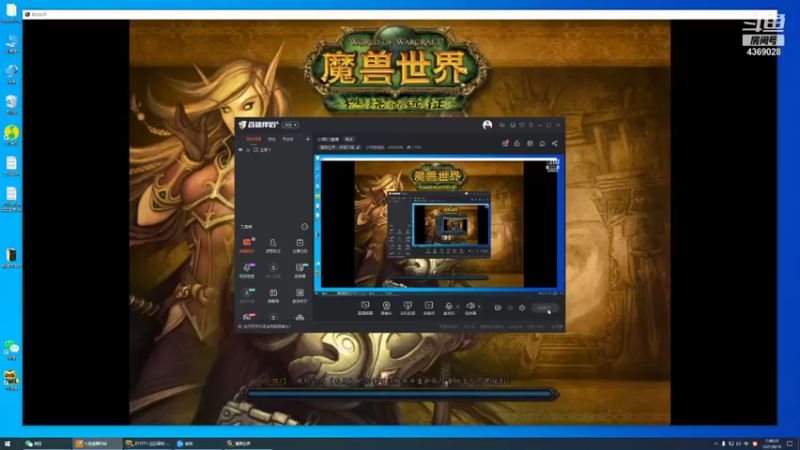
Task: Add a screen capture source from bottom bar
Action: click(x=365, y=308)
